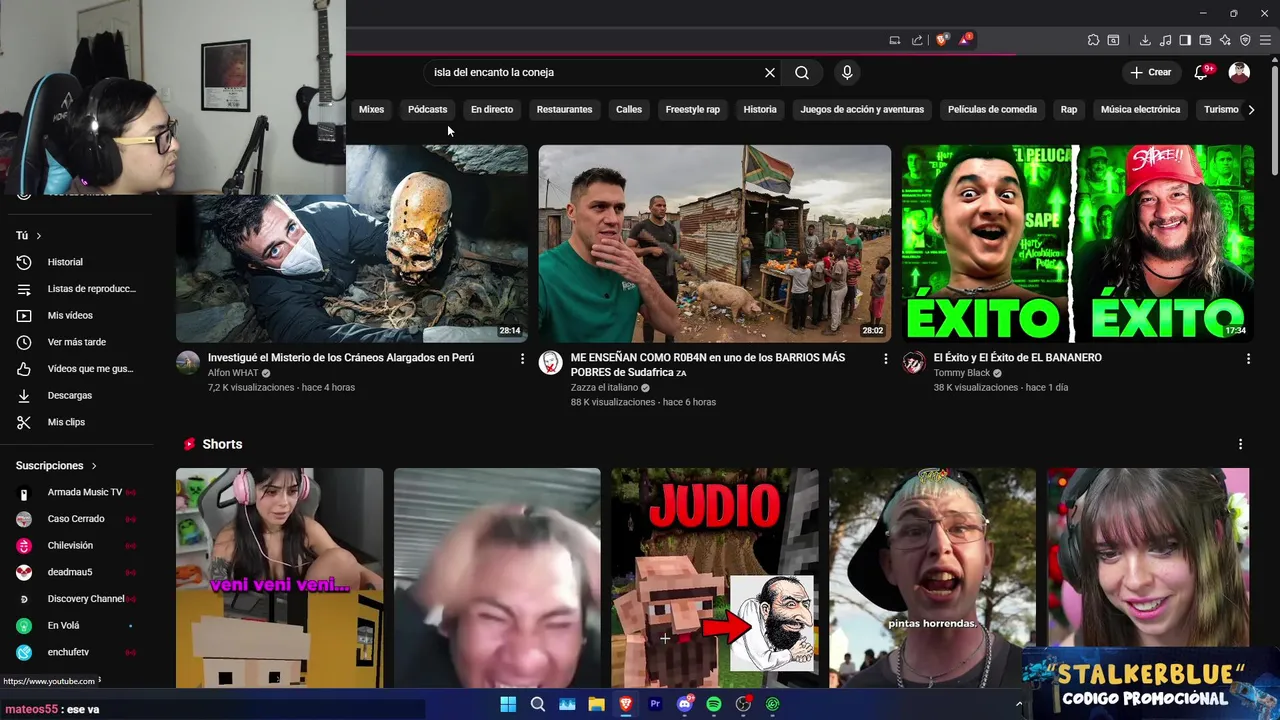Open the account avatar menu
This screenshot has height=720, width=1280.
(1239, 72)
